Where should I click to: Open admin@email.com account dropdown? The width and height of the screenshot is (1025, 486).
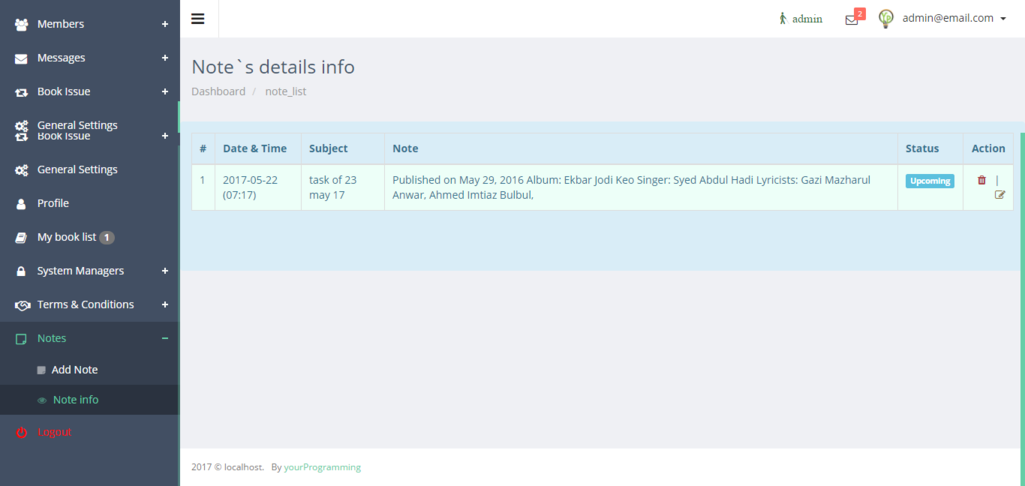point(953,18)
